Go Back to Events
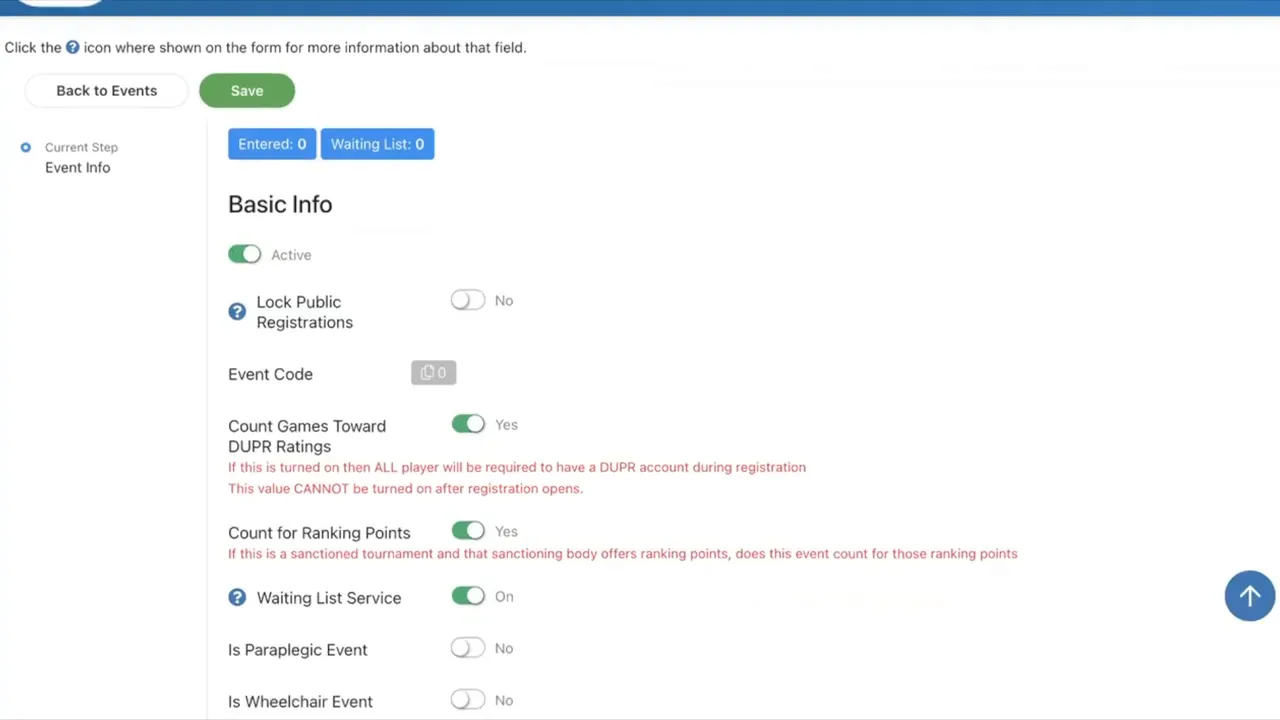The height and width of the screenshot is (720, 1280). pyautogui.click(x=106, y=90)
